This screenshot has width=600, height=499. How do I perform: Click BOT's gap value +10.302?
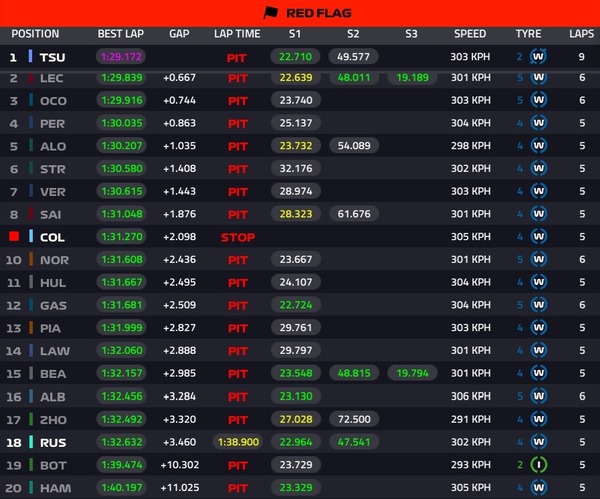point(180,465)
